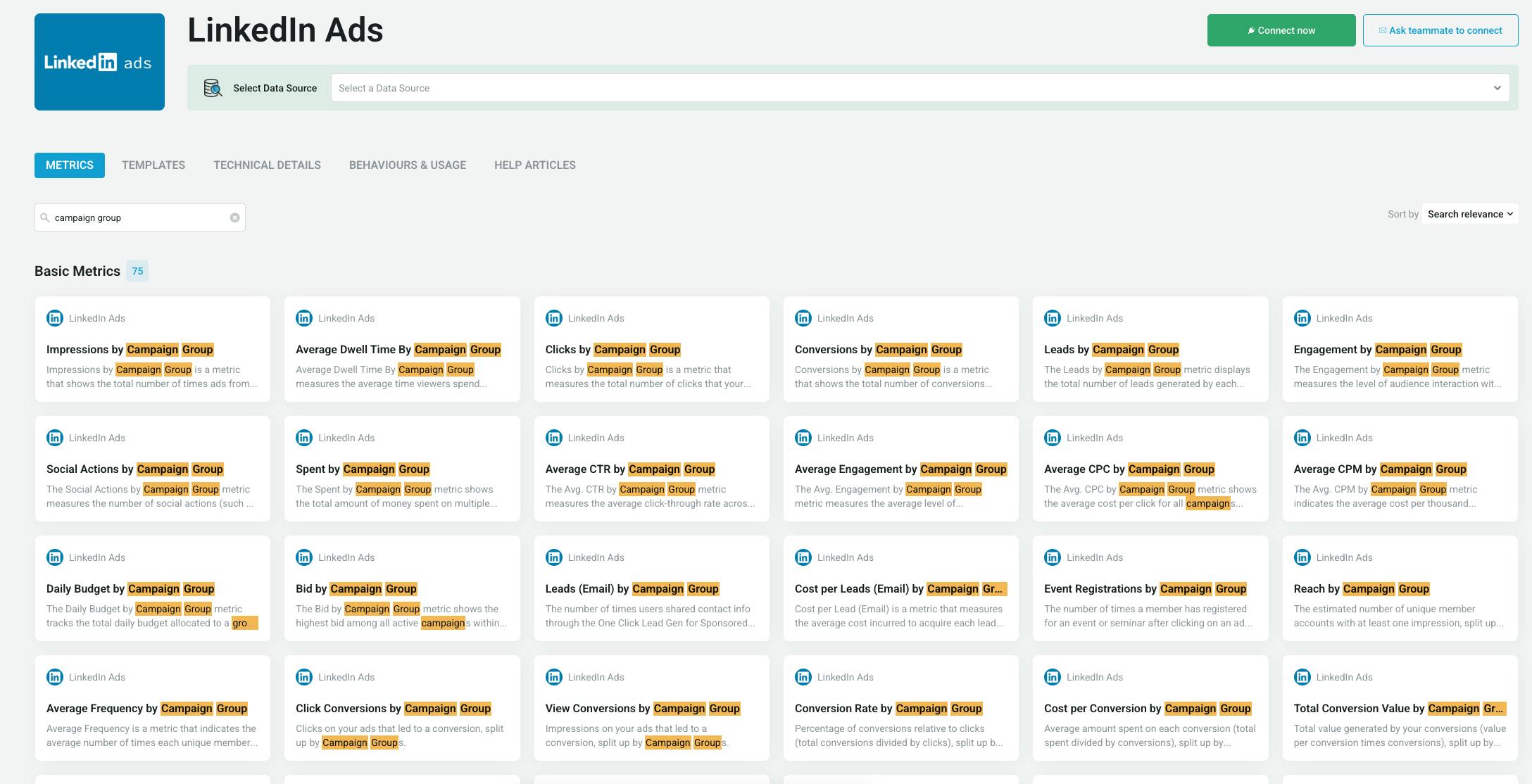Click LinkedIn icon on Leads card
Viewport: 1532px width, 784px height.
pos(1053,318)
